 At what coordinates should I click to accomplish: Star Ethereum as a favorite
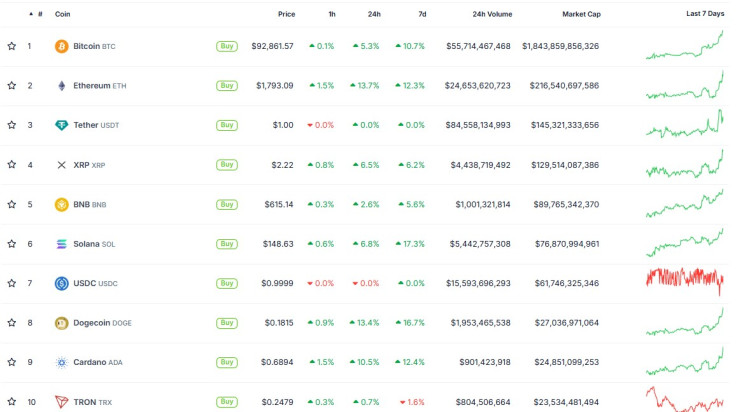[12, 85]
